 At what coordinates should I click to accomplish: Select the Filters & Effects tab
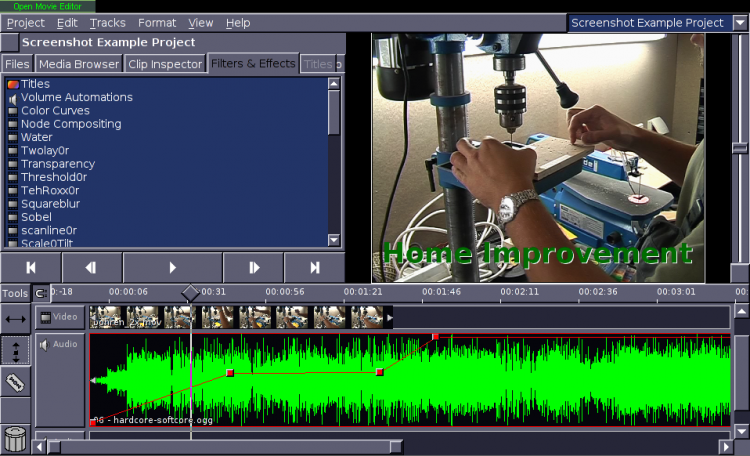click(253, 63)
